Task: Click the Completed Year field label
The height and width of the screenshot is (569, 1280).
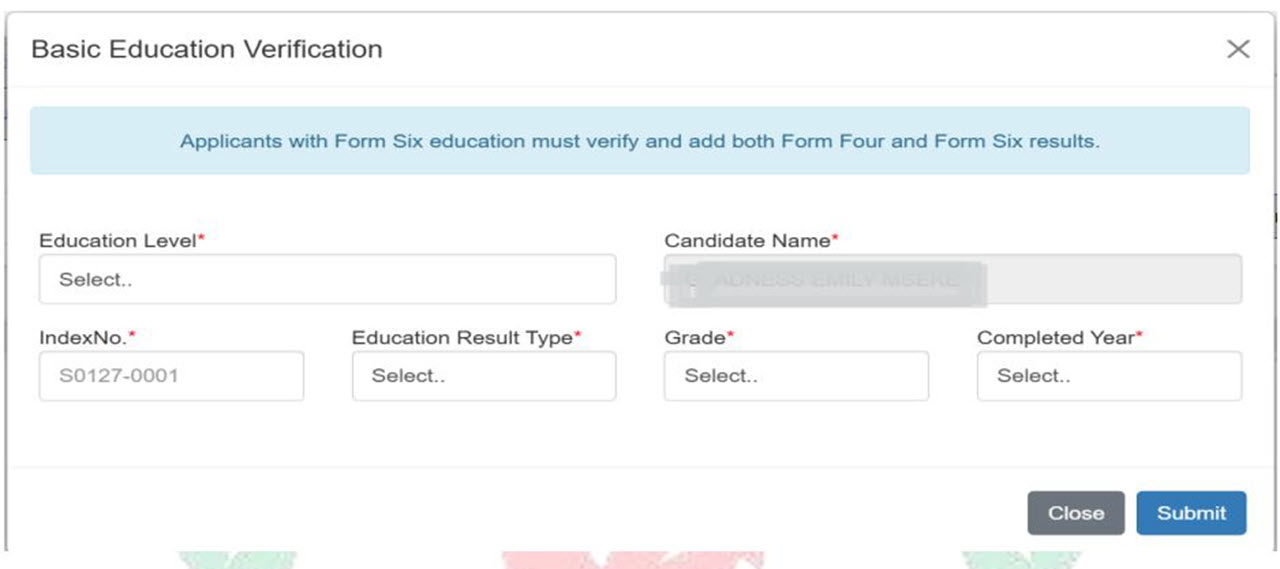Action: 1055,338
